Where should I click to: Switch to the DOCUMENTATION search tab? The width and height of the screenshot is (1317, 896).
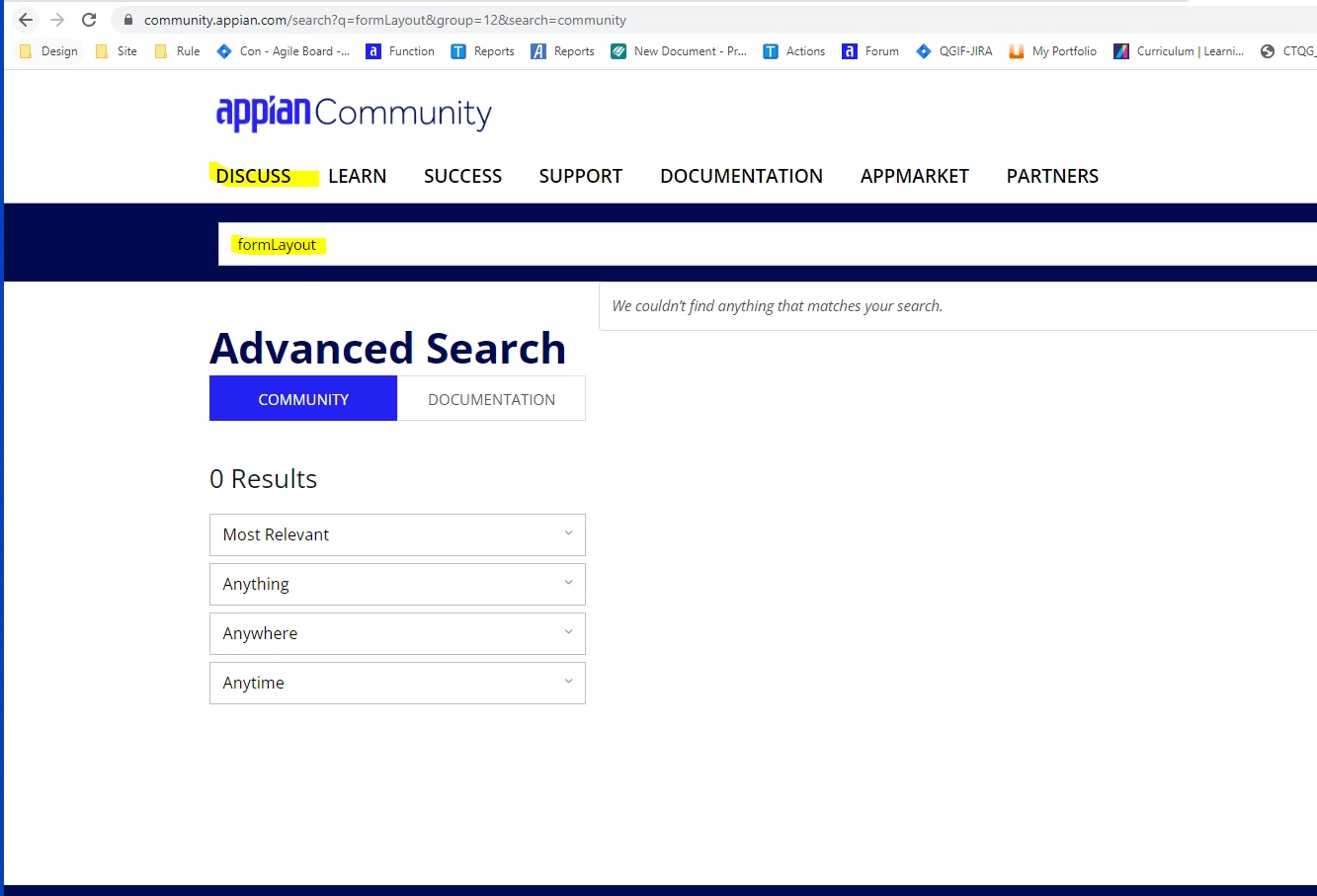(x=491, y=399)
